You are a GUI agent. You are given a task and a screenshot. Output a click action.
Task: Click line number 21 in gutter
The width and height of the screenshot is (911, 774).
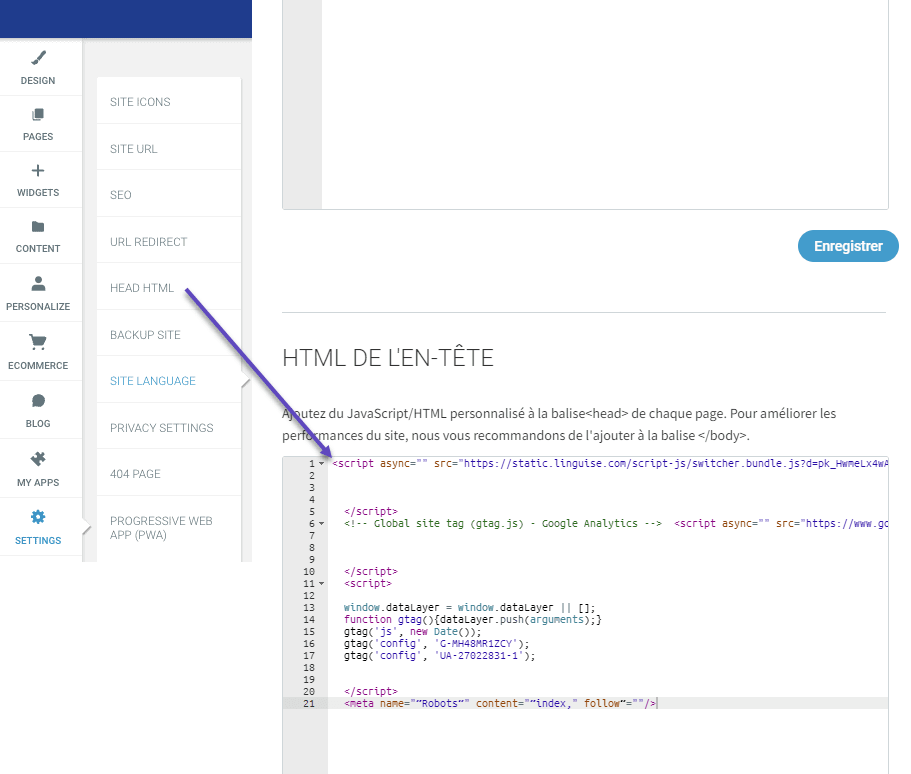pyautogui.click(x=309, y=703)
